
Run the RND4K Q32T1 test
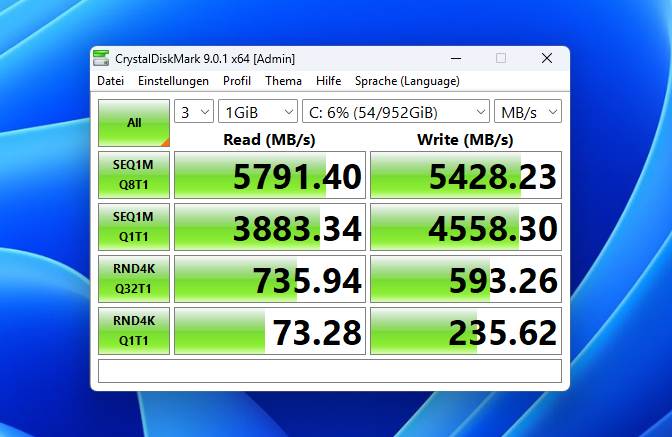pos(134,279)
